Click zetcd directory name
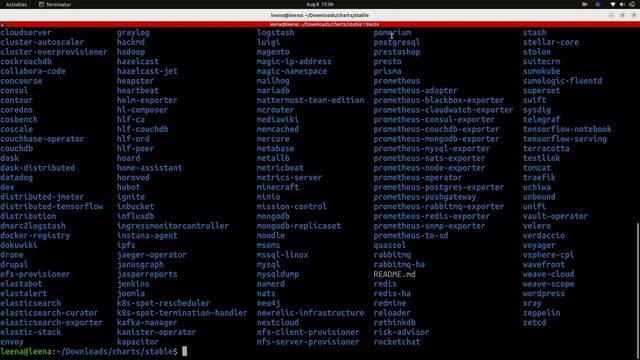 534,322
